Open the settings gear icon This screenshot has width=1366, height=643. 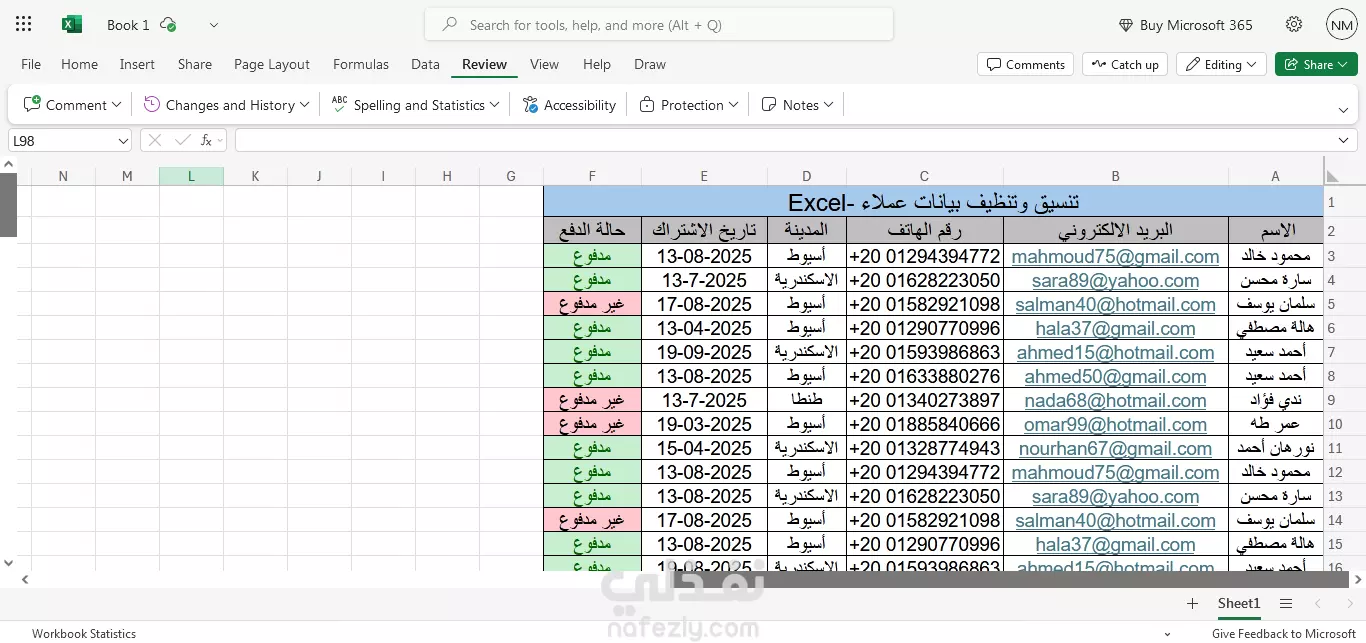pyautogui.click(x=1294, y=24)
